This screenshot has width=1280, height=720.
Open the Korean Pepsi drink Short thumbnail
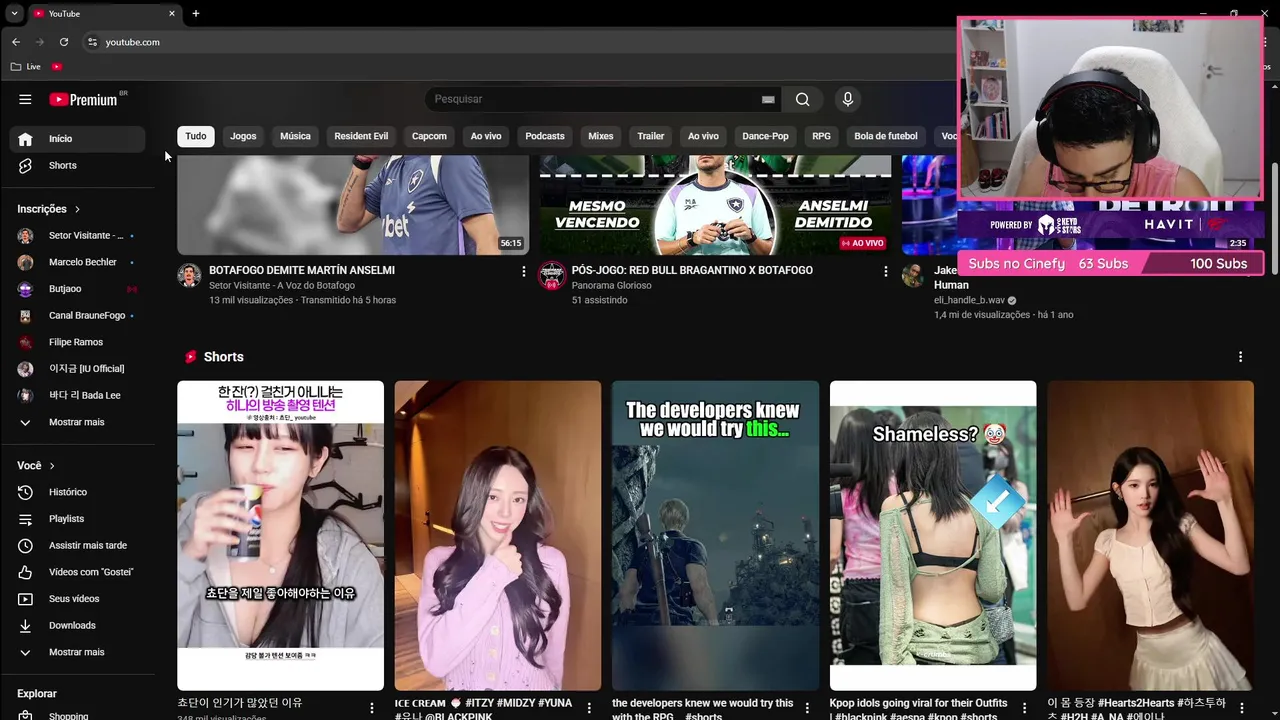[x=280, y=535]
